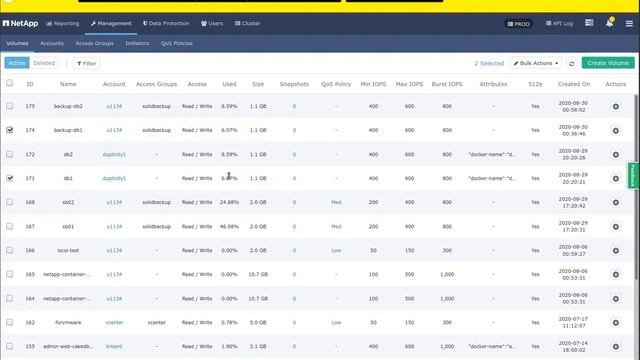Screen dimensions: 640x360
Task: Click the solidbackup access group for sb01
Action: 156,226
